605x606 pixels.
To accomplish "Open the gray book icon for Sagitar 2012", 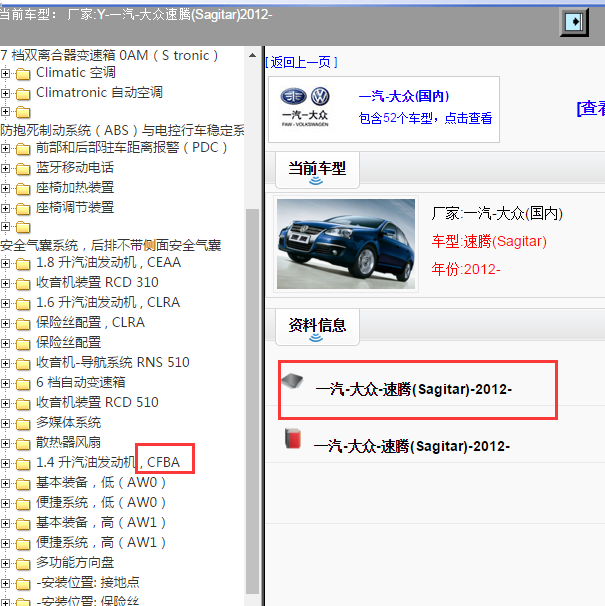I will [x=292, y=381].
